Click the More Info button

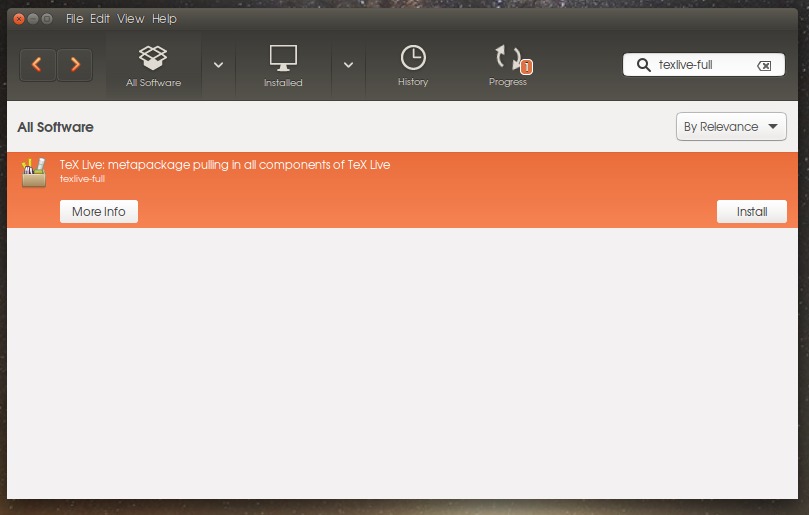99,212
